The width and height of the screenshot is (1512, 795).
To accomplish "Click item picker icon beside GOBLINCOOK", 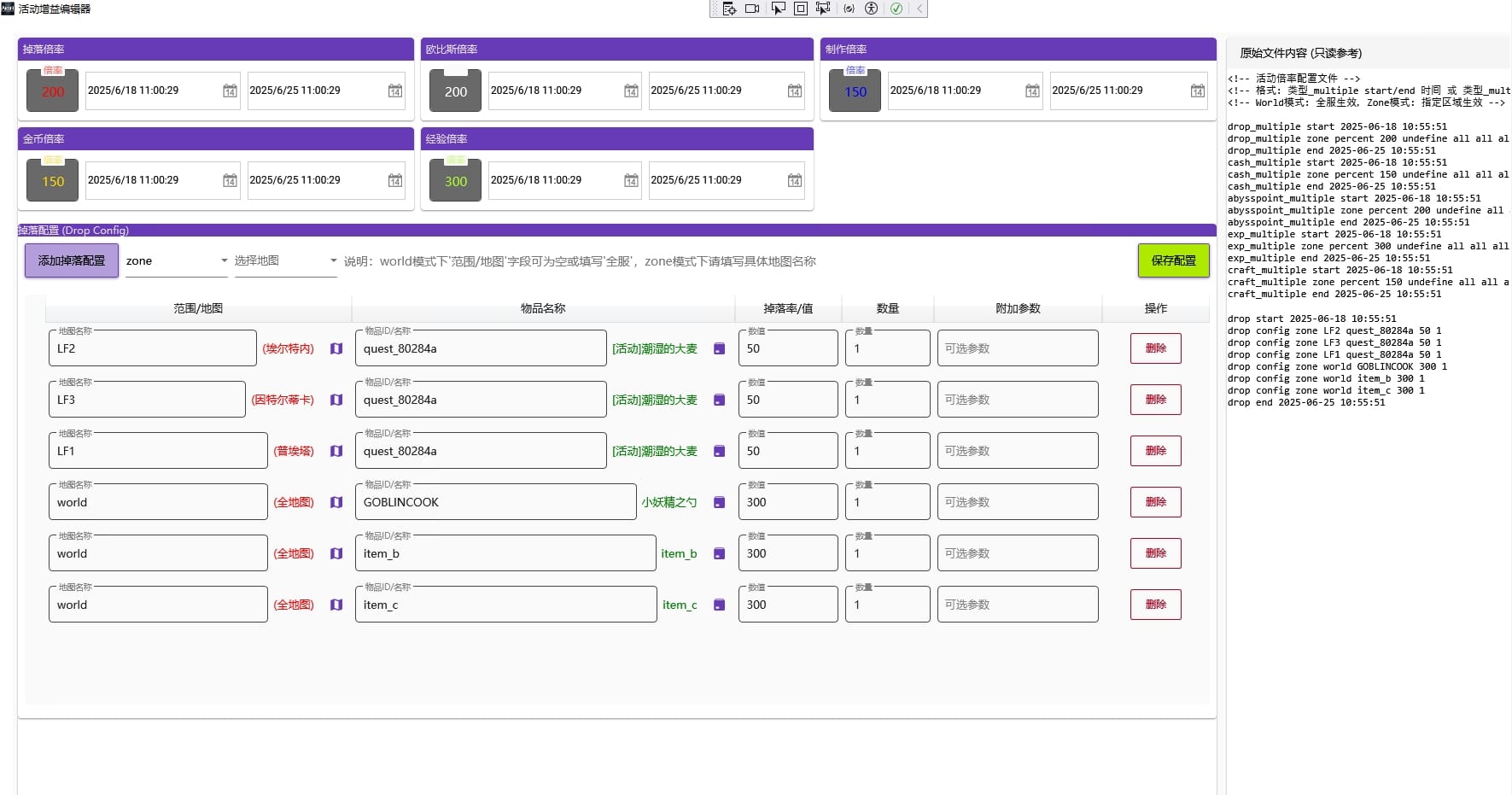I will tap(719, 502).
